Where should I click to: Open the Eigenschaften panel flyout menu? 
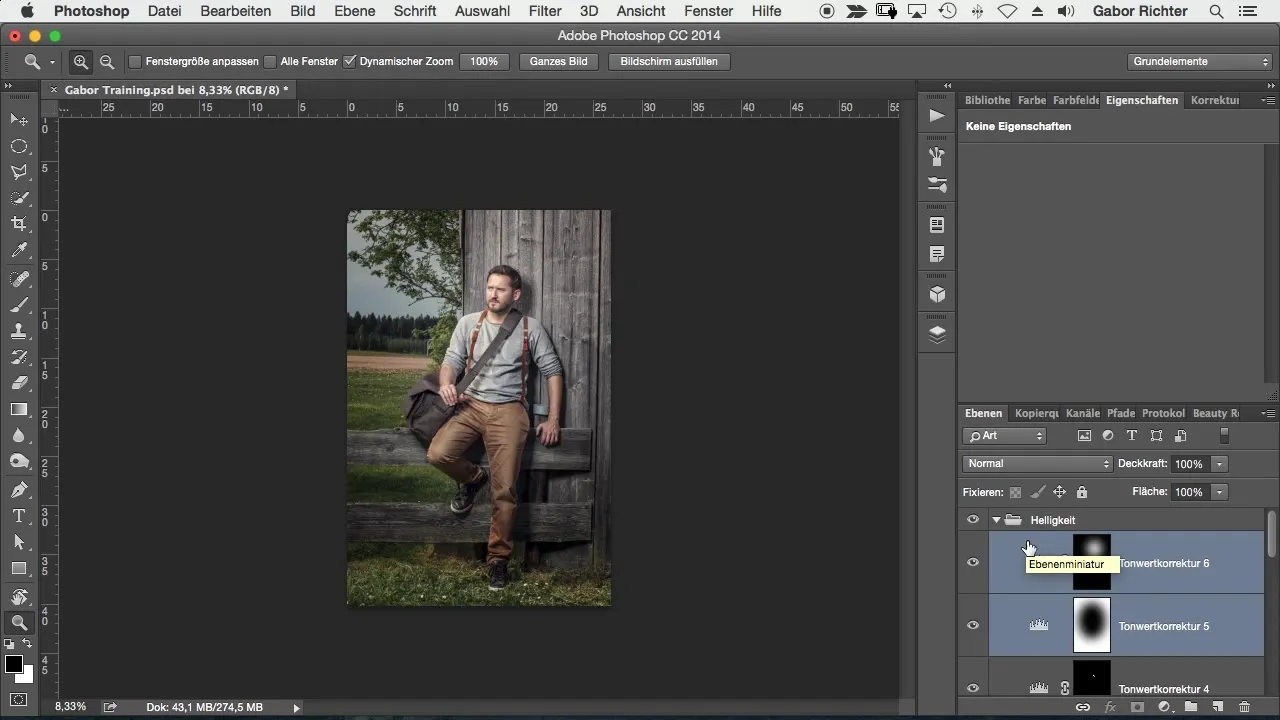pos(1268,100)
